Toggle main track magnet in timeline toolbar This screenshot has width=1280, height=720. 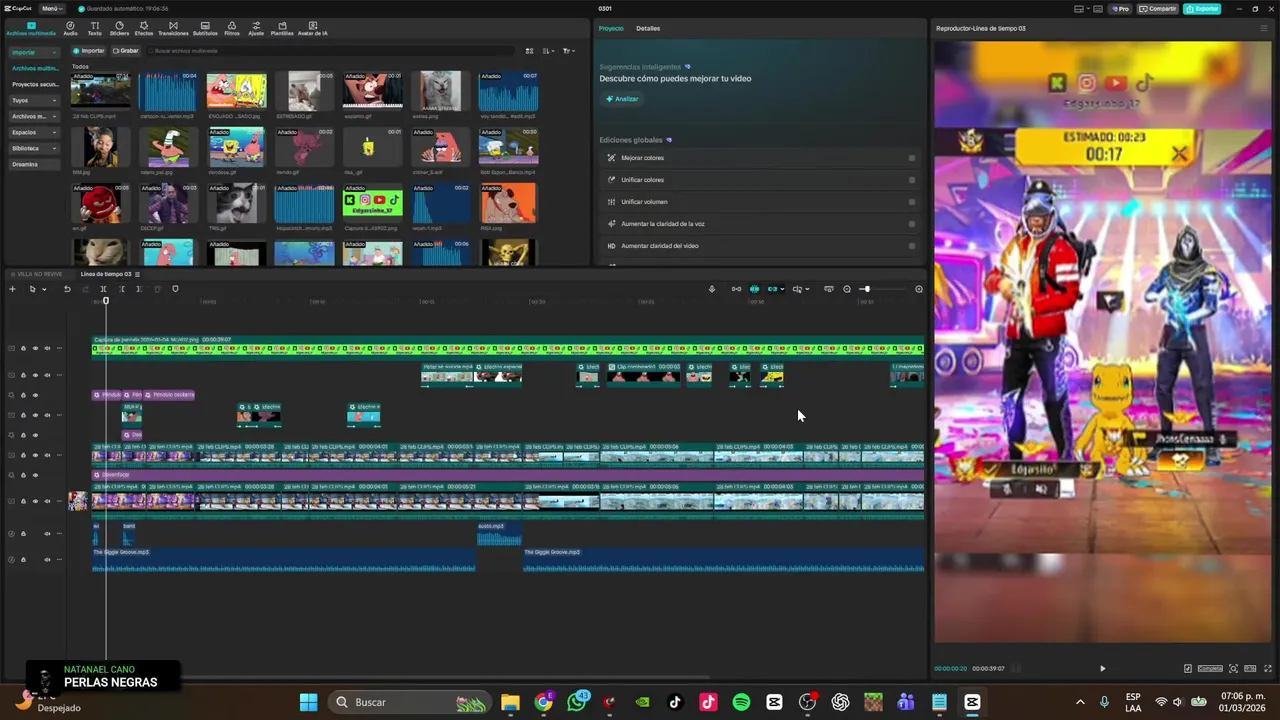tap(737, 289)
